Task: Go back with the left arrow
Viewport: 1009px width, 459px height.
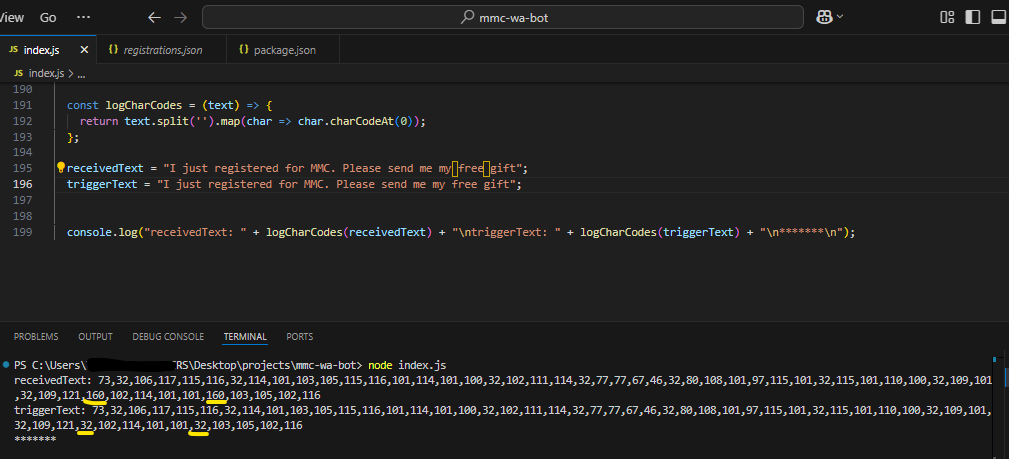Action: point(154,17)
